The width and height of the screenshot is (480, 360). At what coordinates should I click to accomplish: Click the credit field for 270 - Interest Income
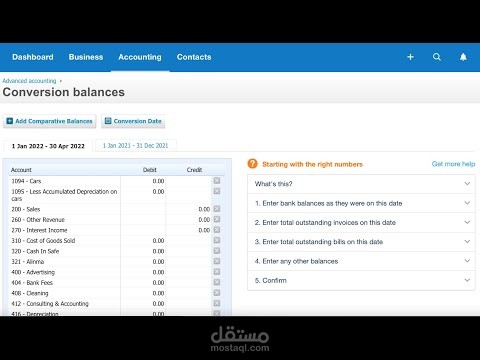pyautogui.click(x=189, y=230)
